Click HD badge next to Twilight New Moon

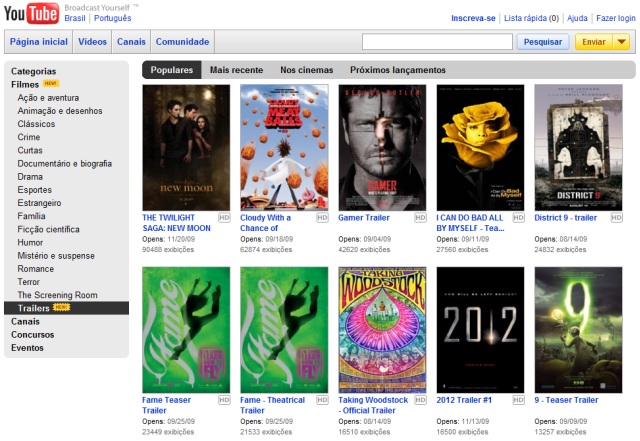point(224,218)
